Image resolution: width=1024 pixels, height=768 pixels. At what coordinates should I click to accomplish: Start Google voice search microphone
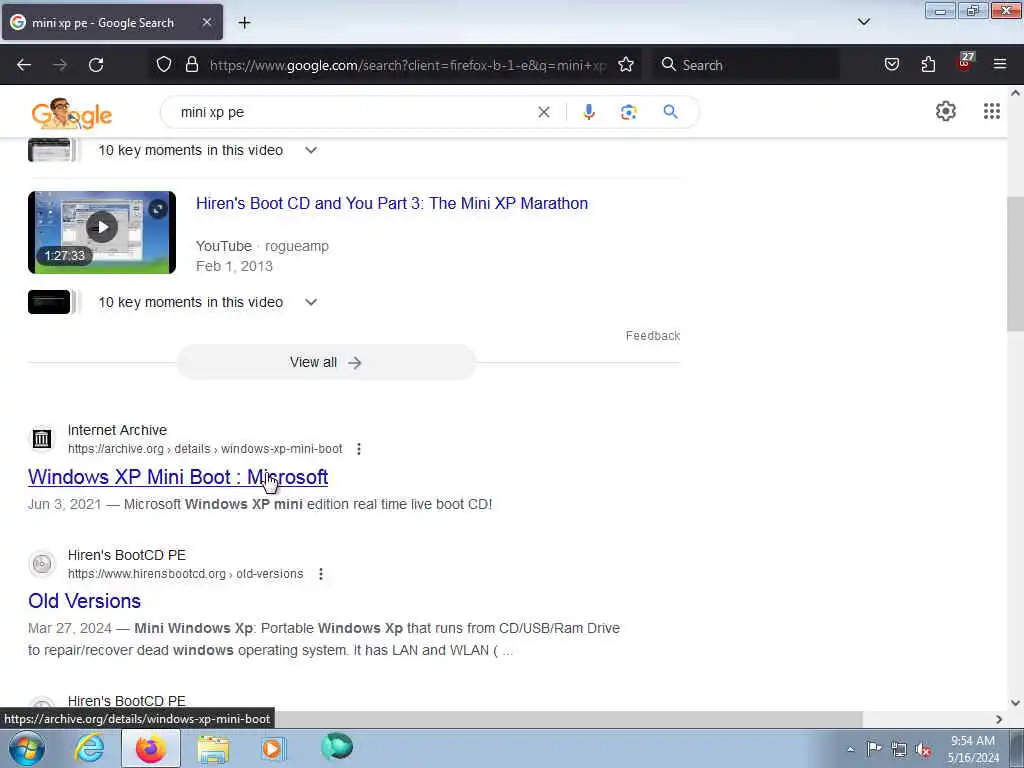[x=588, y=112]
